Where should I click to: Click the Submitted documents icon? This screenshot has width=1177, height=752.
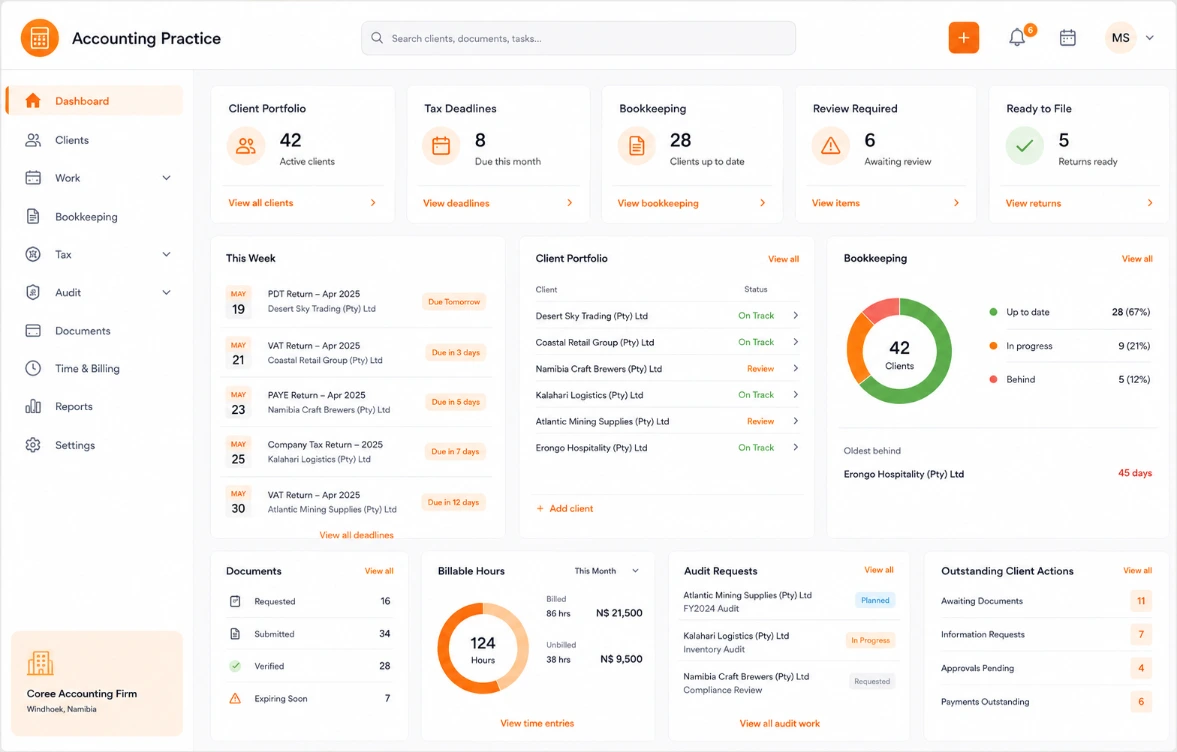coord(235,634)
